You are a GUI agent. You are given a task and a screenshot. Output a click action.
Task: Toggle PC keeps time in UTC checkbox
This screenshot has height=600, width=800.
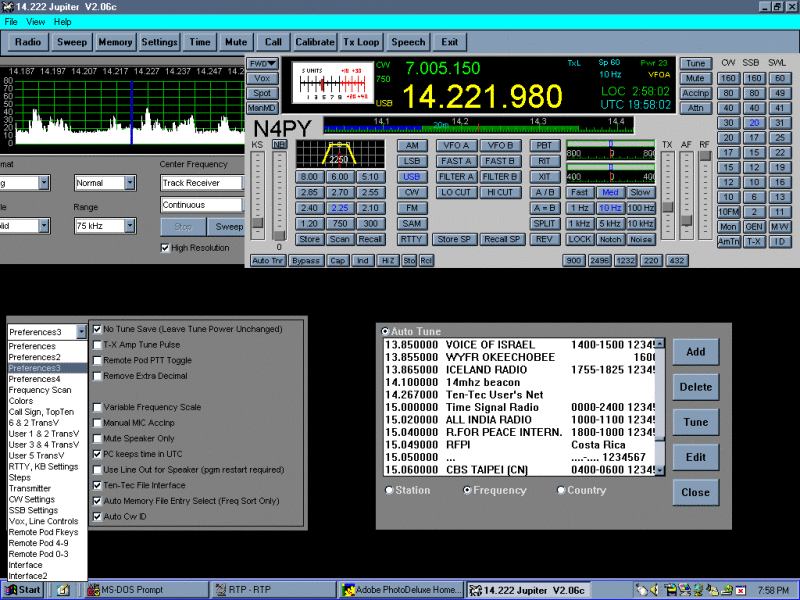(x=97, y=454)
